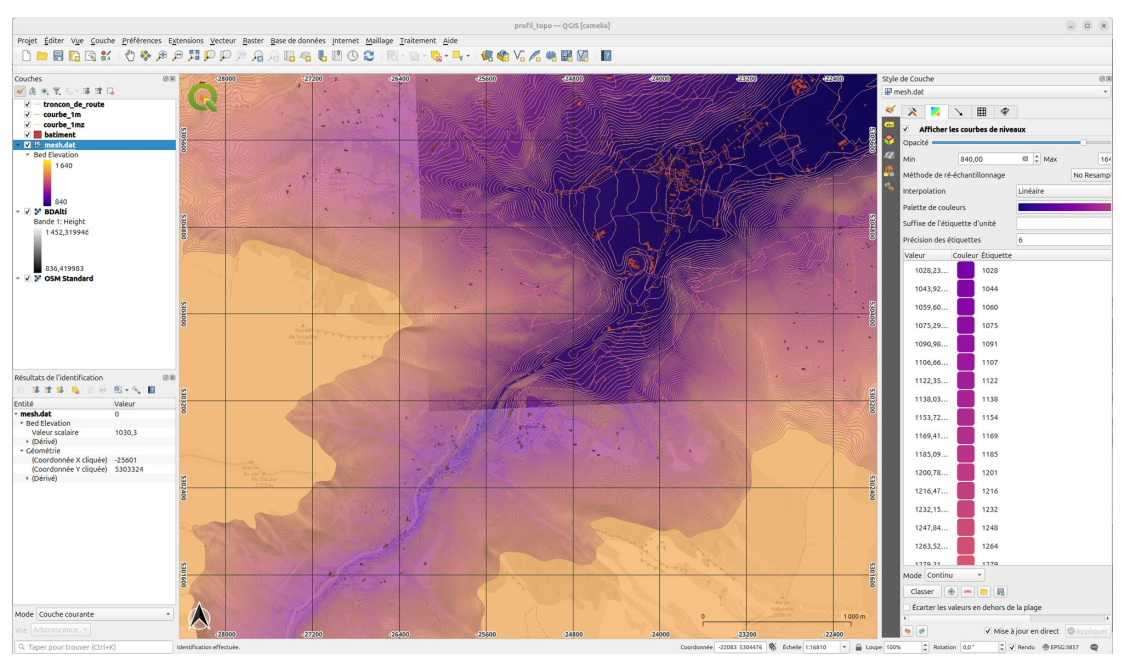The image size is (1131, 670).
Task: Enable 'Écarter les valeurs en dehors de la plage'
Action: click(906, 607)
